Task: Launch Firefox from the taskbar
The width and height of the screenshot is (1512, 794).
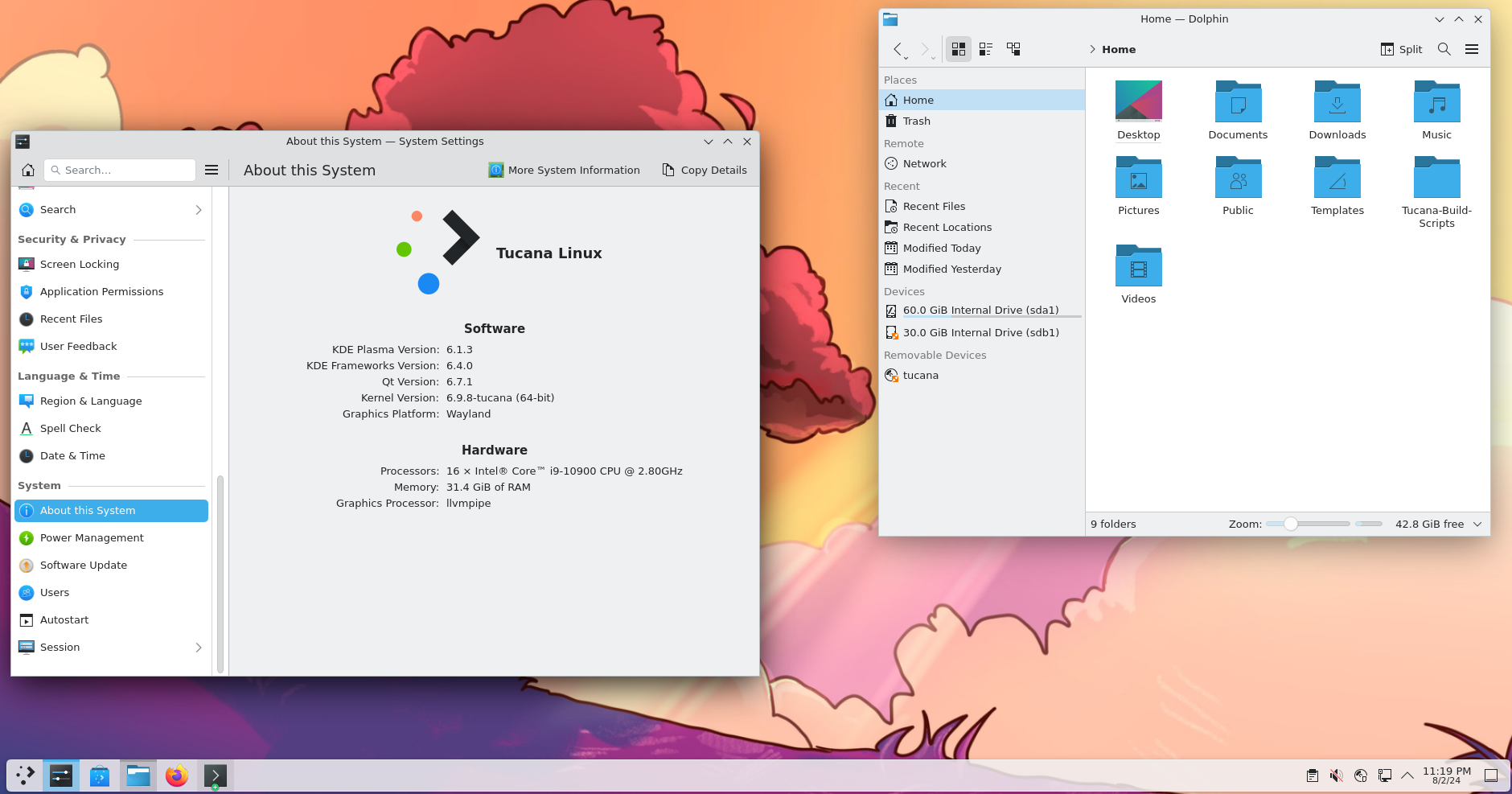Action: coord(177,775)
